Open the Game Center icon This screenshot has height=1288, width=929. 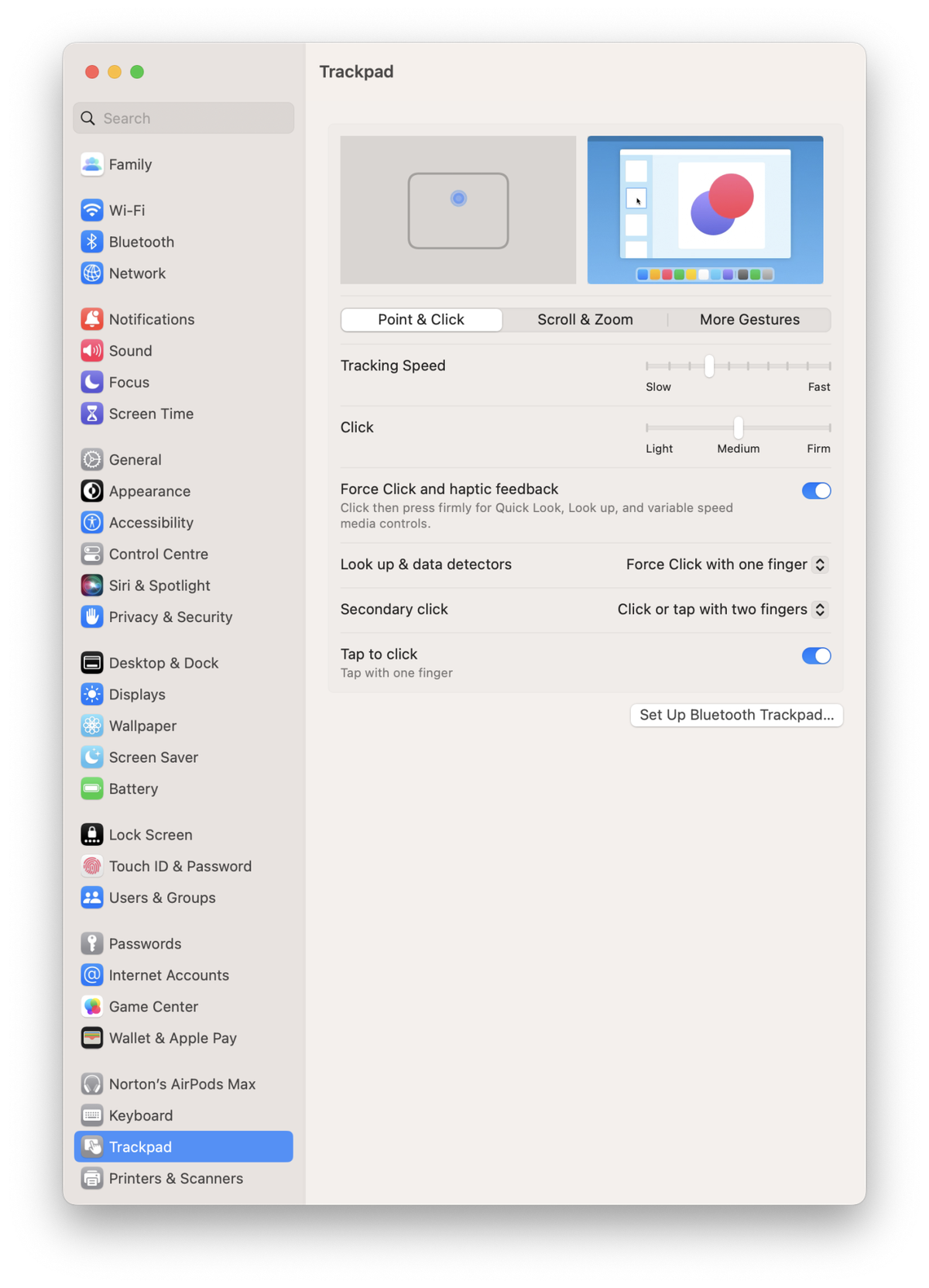click(x=91, y=1007)
